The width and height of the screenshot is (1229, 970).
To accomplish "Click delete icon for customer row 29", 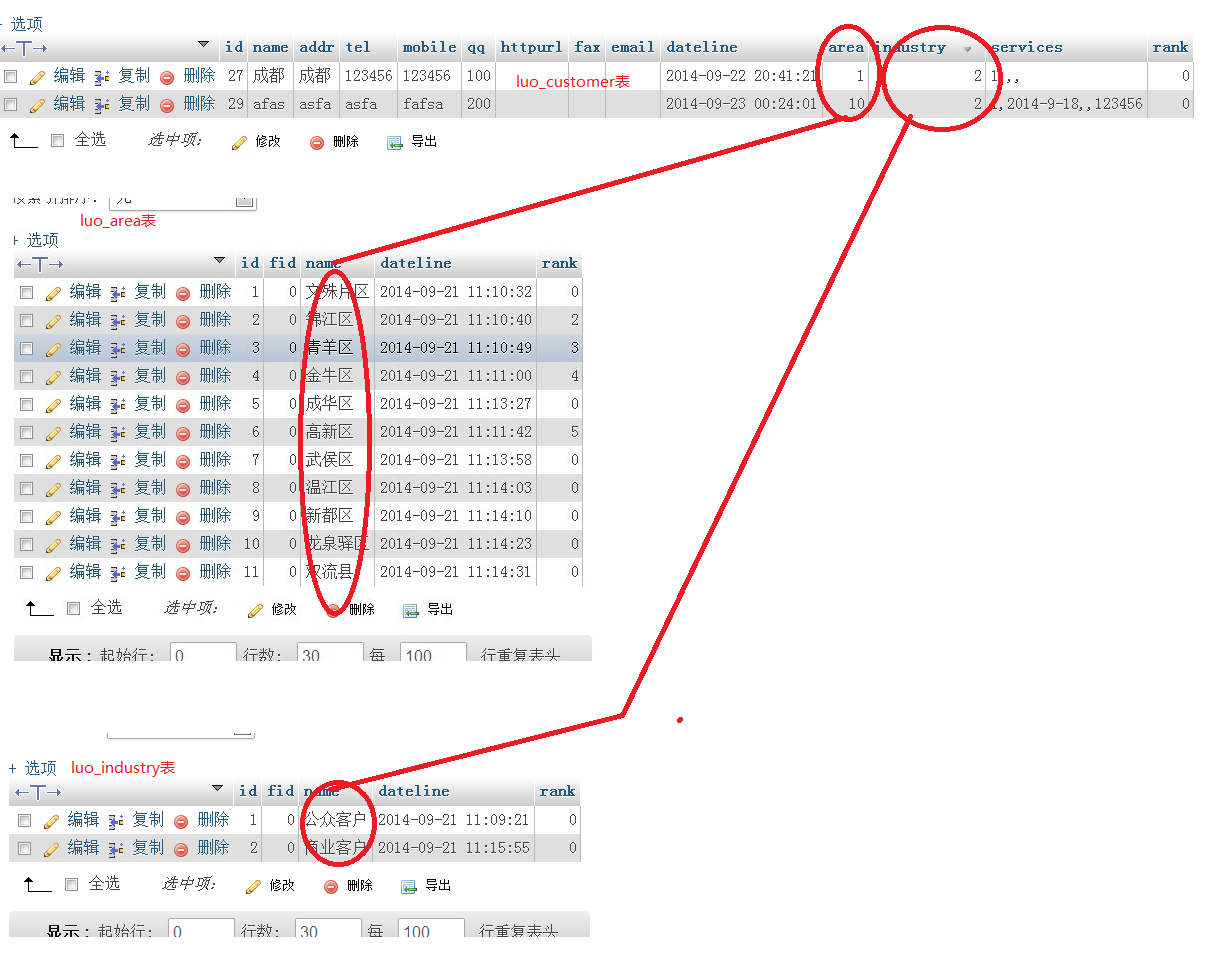I will [x=167, y=105].
